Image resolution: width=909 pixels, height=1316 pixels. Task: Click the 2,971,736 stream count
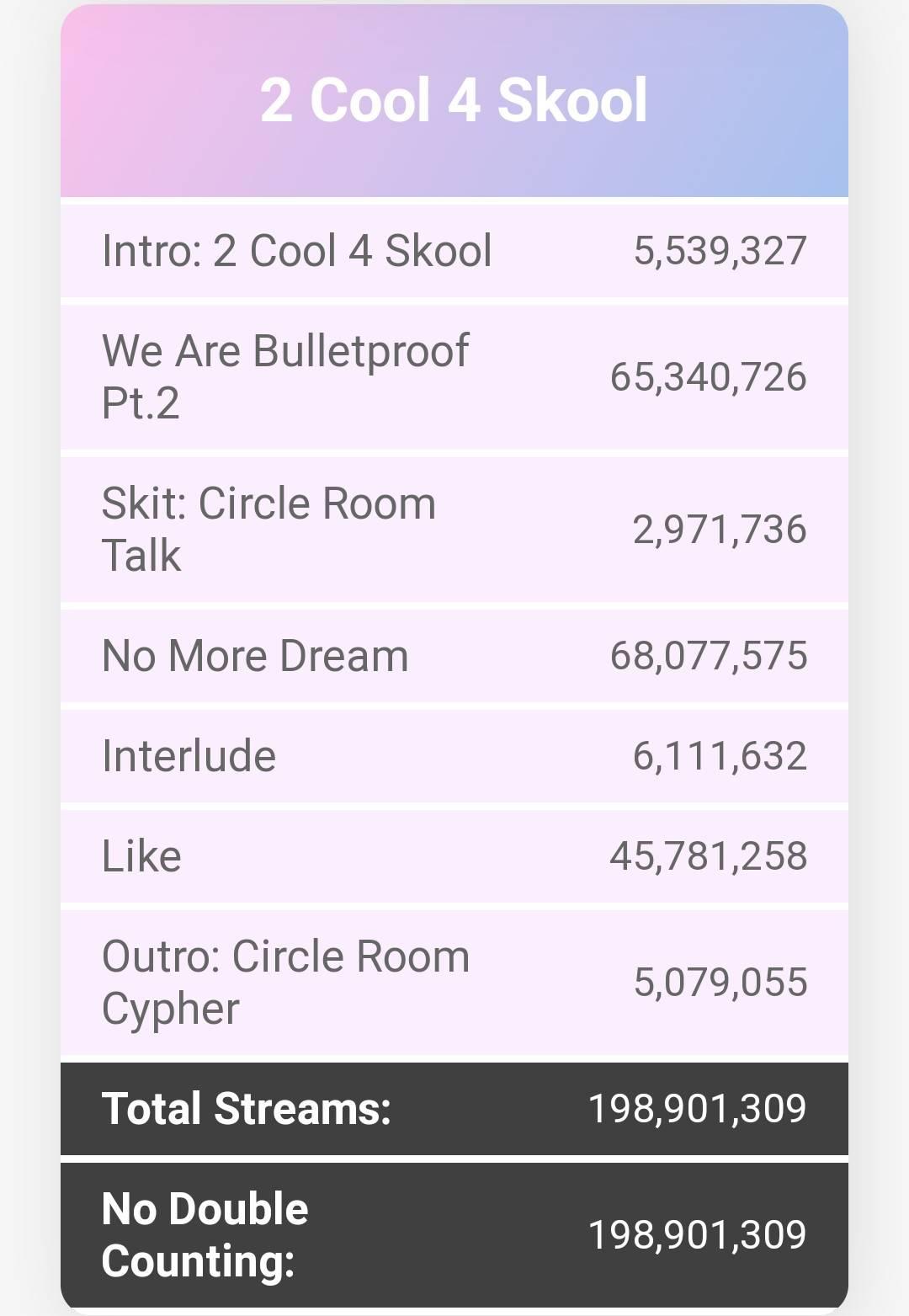(x=720, y=530)
